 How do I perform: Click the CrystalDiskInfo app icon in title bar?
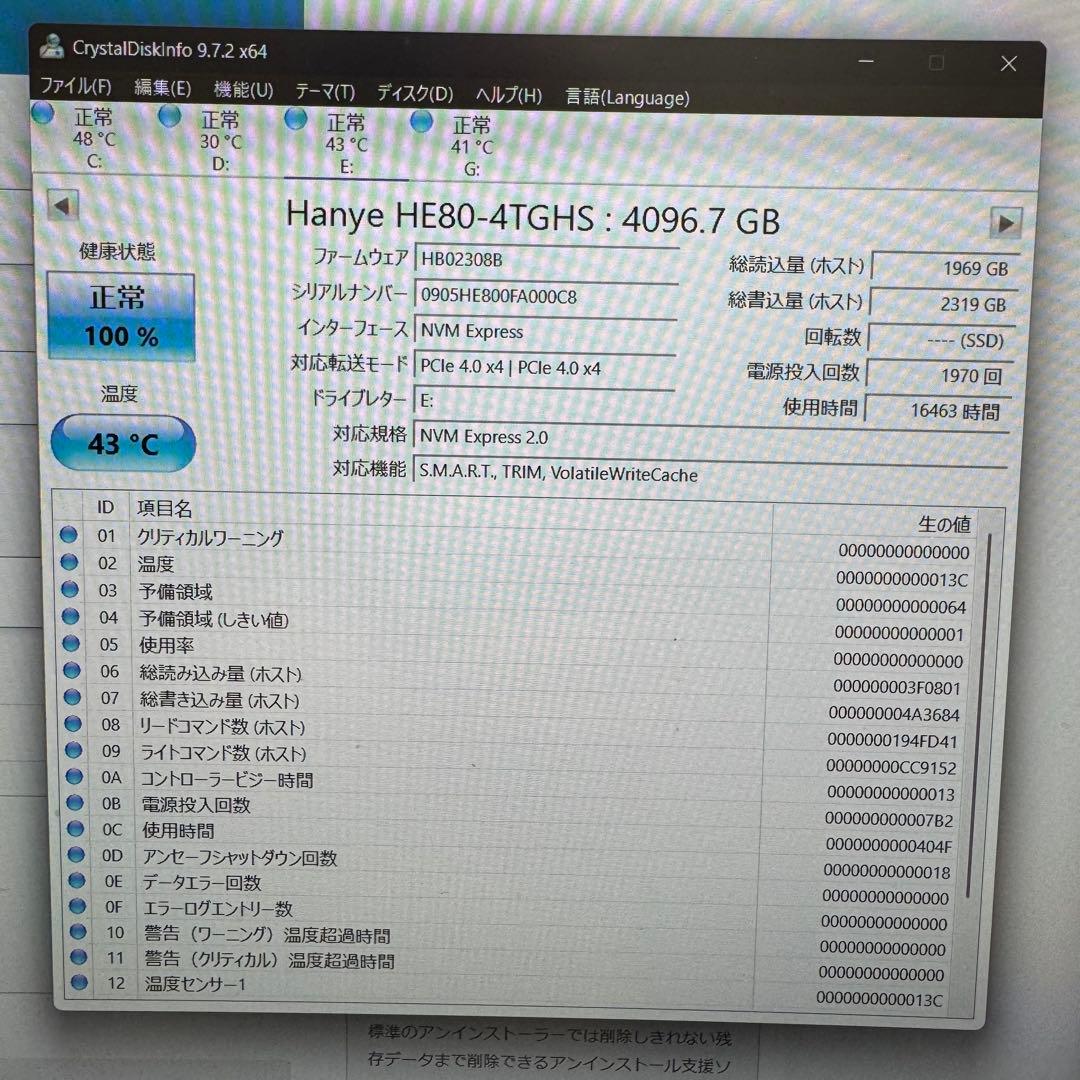click(52, 46)
